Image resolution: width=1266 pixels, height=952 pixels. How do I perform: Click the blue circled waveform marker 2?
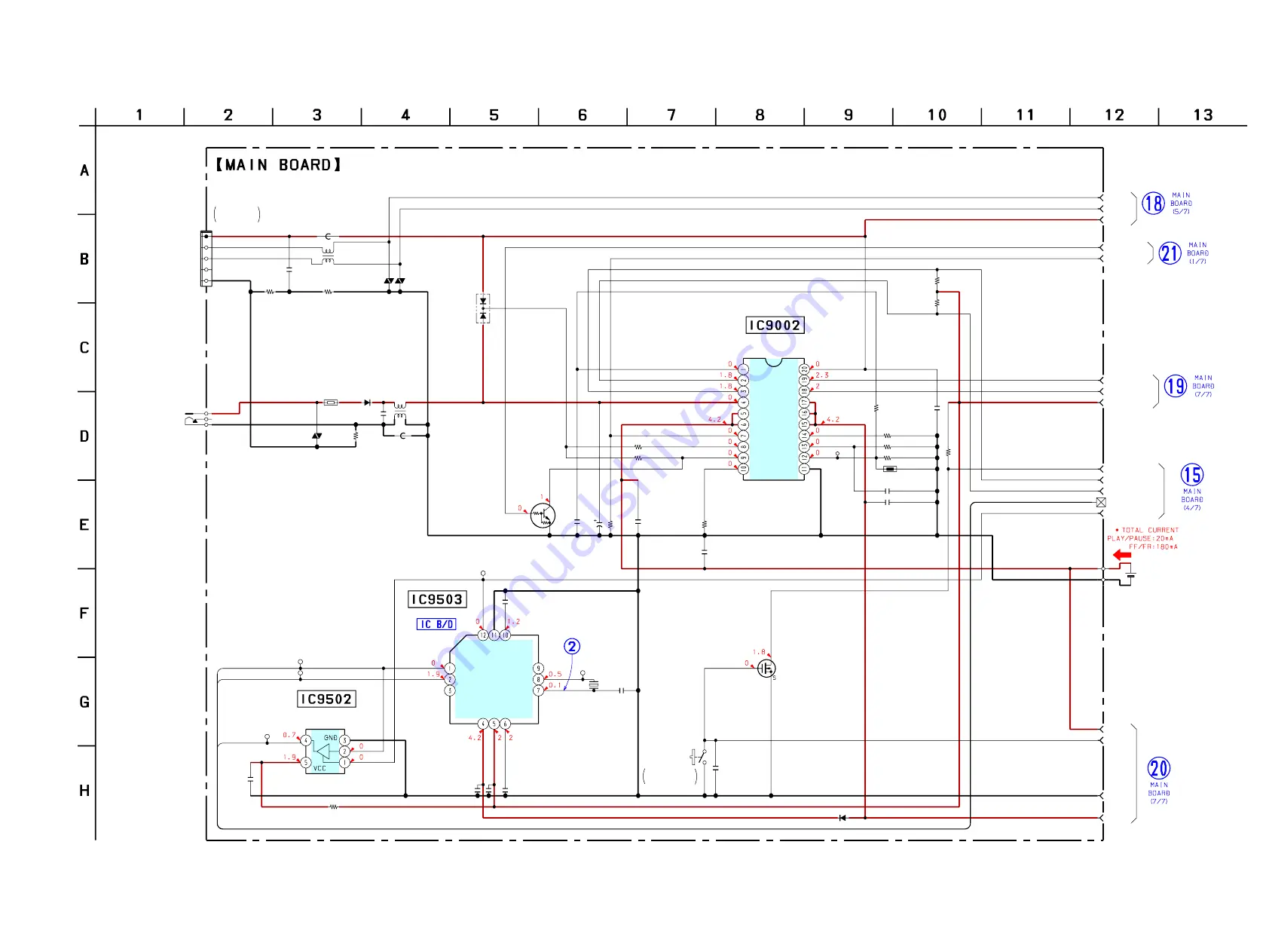(572, 647)
